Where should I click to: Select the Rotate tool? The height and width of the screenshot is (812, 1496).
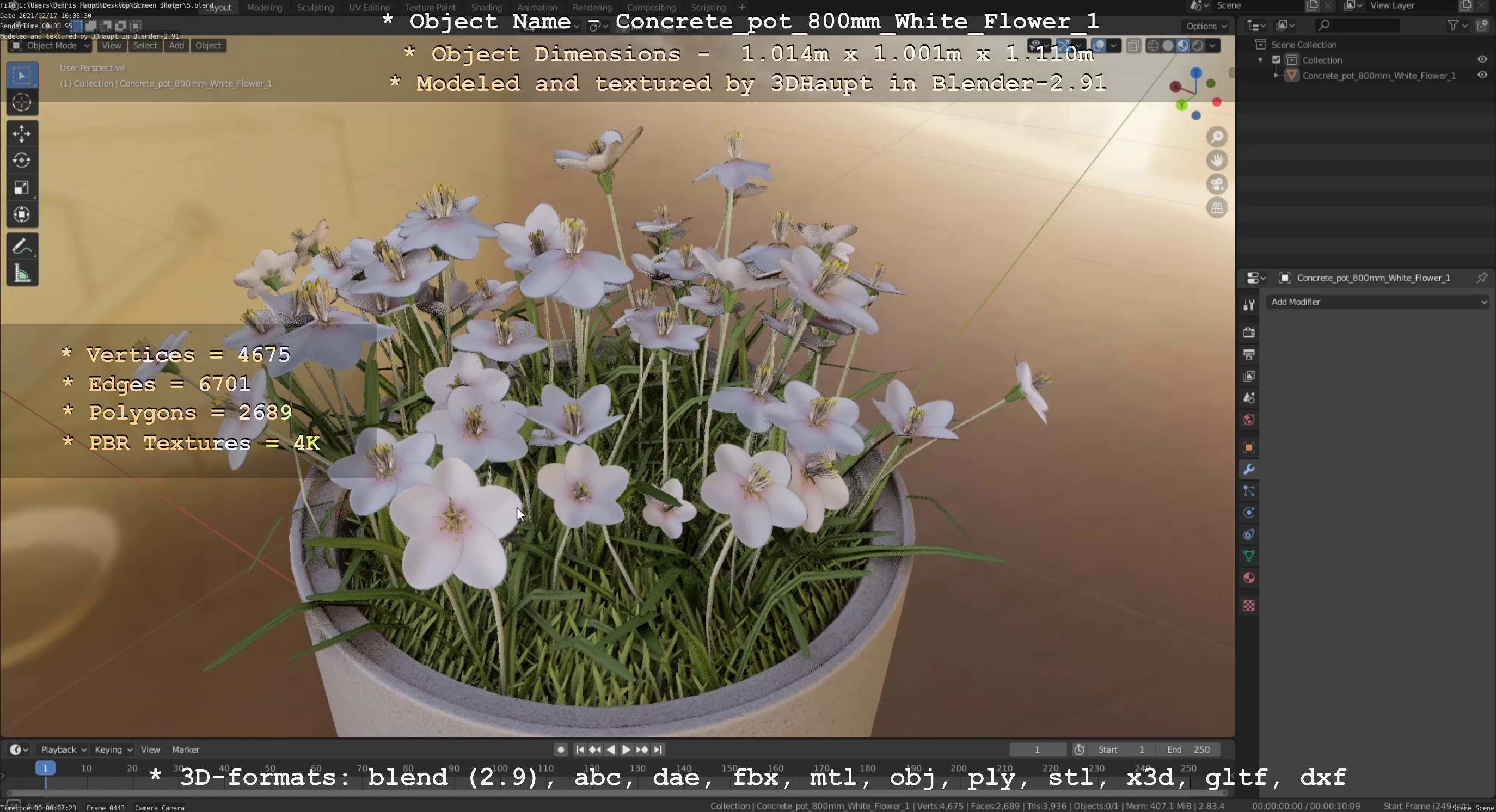(x=22, y=160)
